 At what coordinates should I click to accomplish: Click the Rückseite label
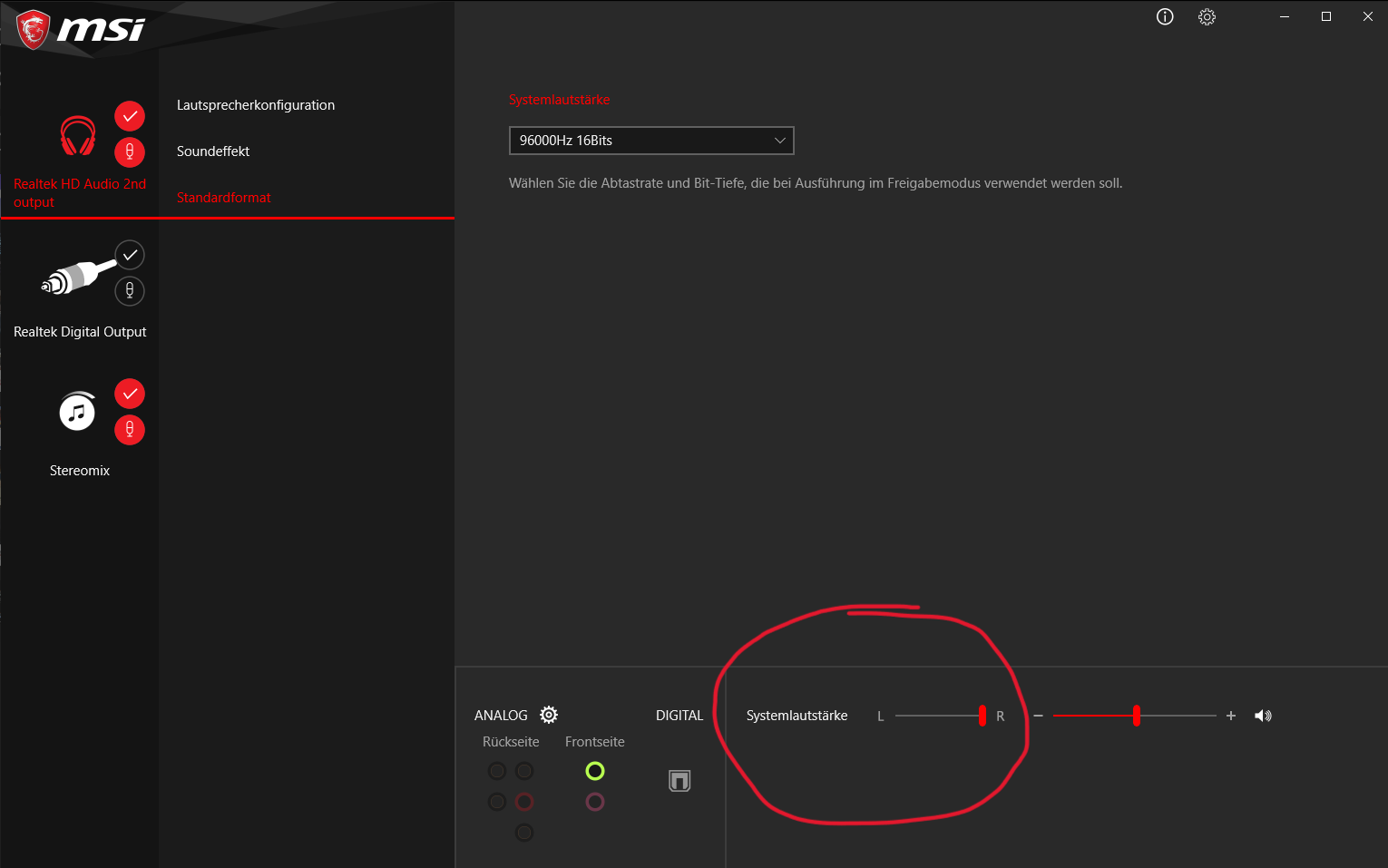pos(511,742)
